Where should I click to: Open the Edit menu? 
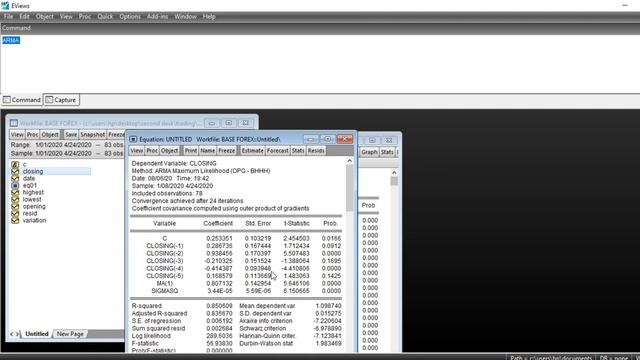[24, 16]
